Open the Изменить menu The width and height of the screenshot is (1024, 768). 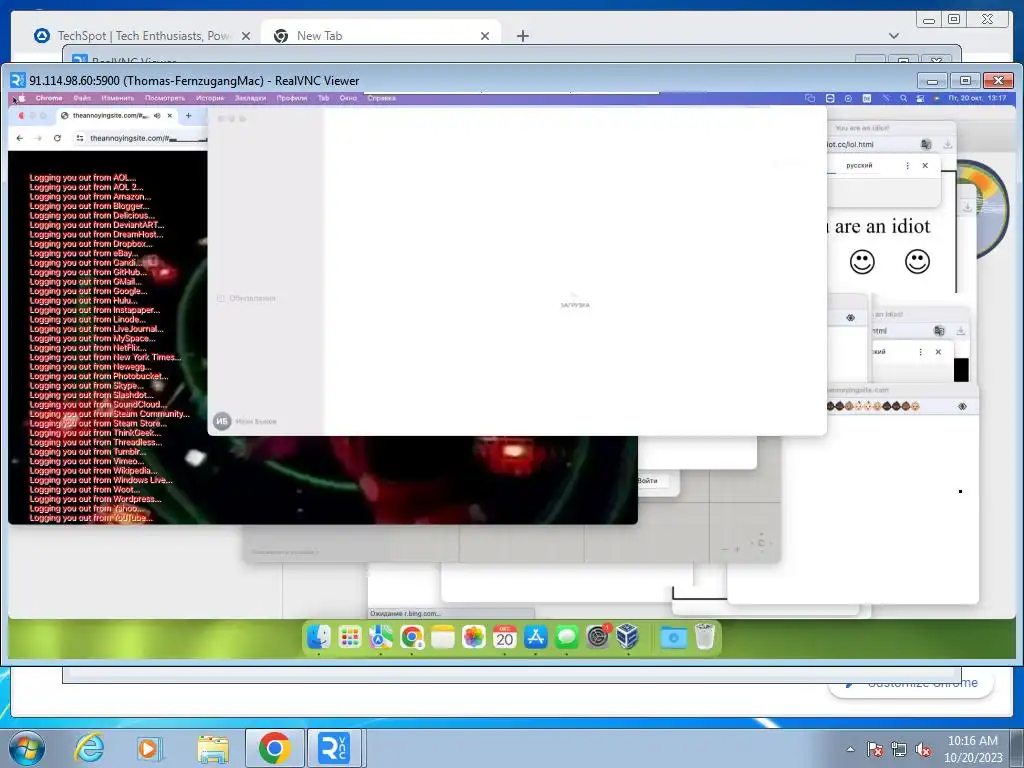[x=118, y=98]
